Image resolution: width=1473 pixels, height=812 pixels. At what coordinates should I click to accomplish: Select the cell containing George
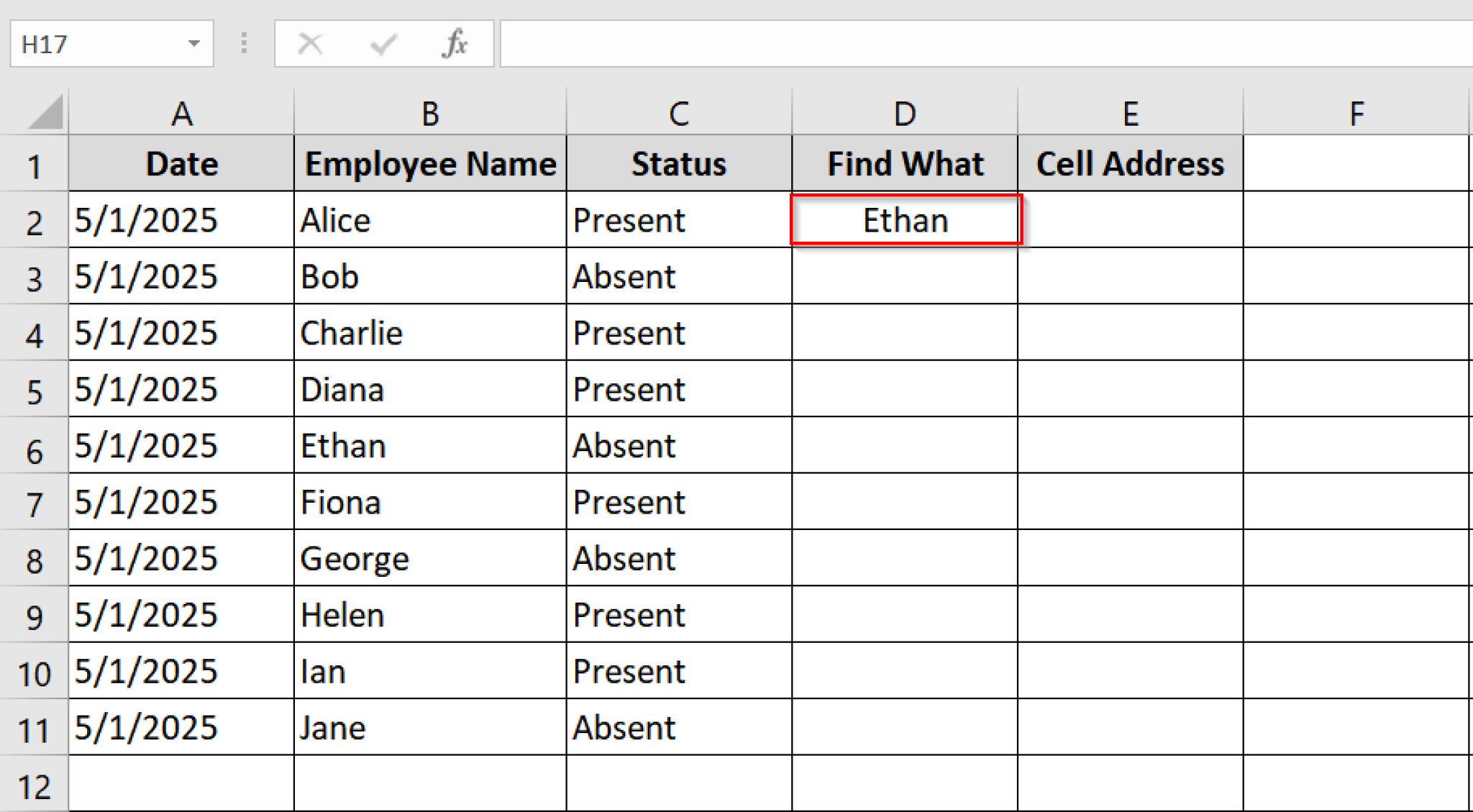[430, 559]
